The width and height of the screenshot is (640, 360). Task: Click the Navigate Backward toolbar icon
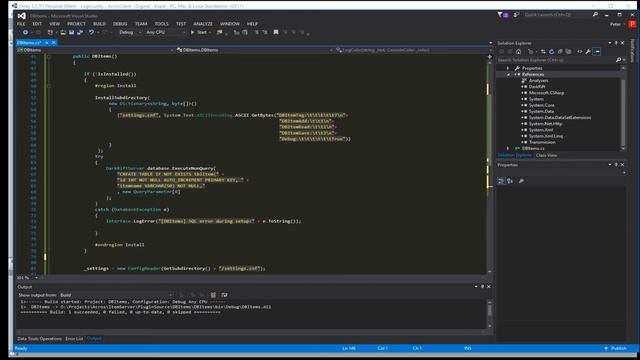25,32
